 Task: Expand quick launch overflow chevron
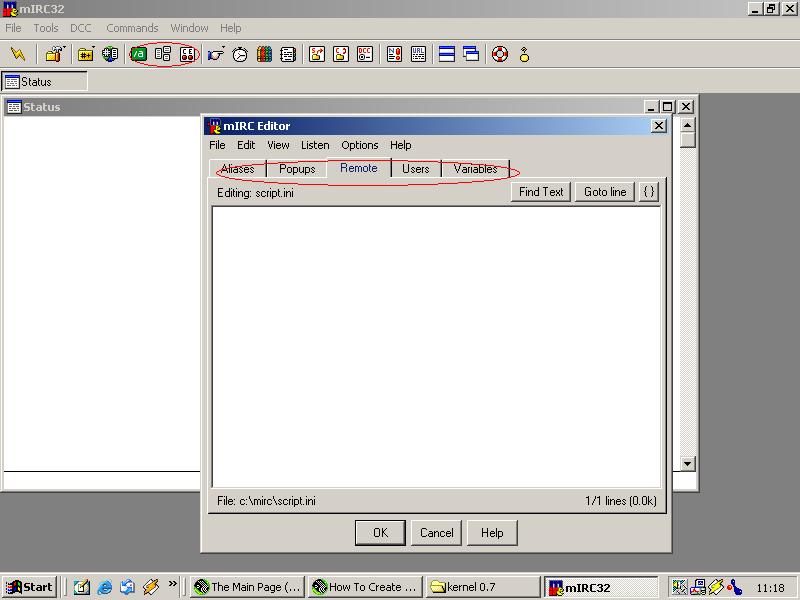click(173, 584)
